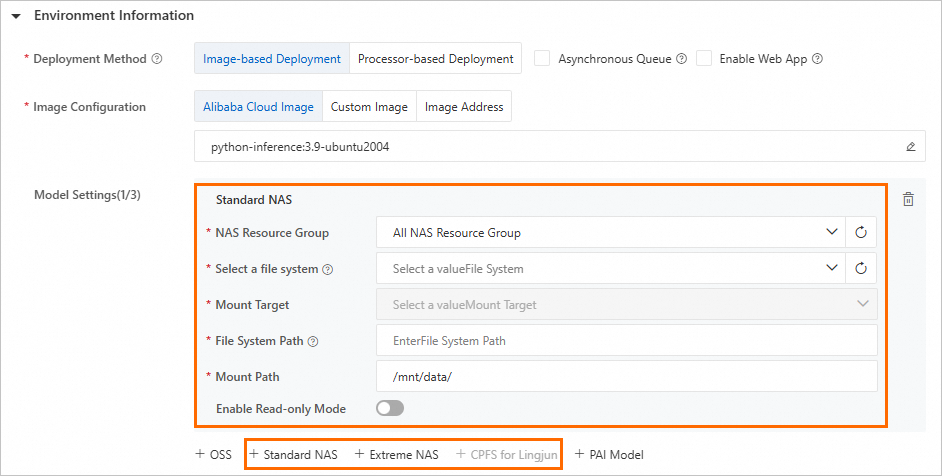Click the File System Path input field

pos(626,341)
